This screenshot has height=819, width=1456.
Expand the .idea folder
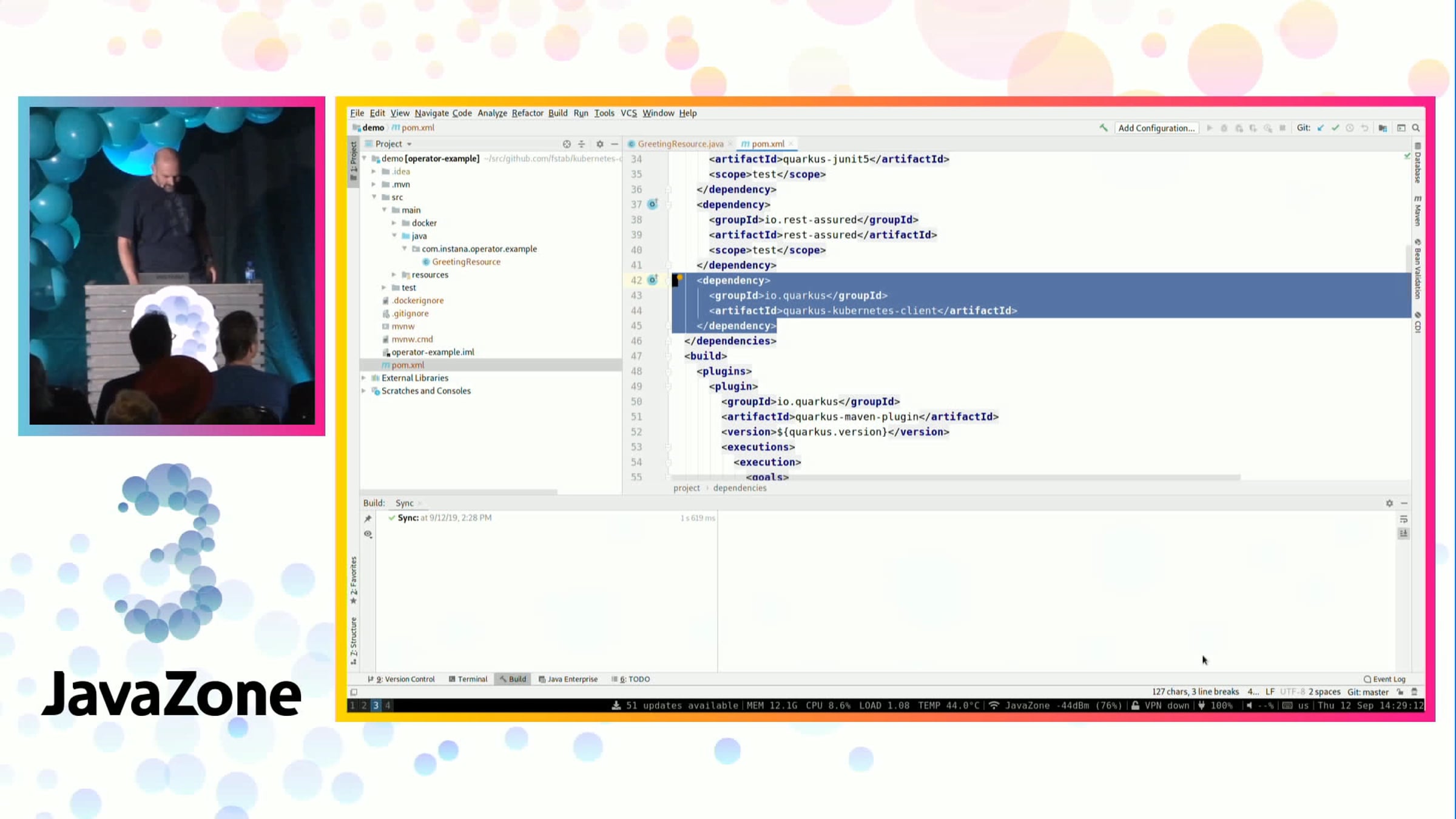tap(374, 171)
